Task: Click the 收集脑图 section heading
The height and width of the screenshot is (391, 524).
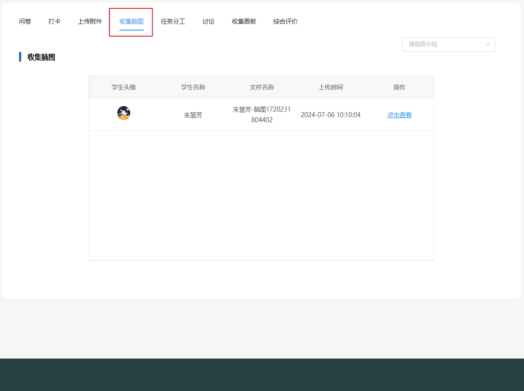Action: 41,57
